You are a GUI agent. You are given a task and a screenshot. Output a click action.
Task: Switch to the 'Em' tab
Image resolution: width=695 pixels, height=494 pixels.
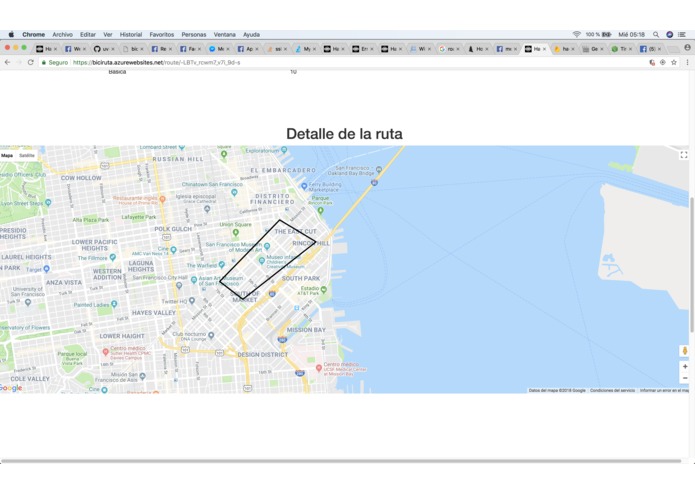click(361, 49)
